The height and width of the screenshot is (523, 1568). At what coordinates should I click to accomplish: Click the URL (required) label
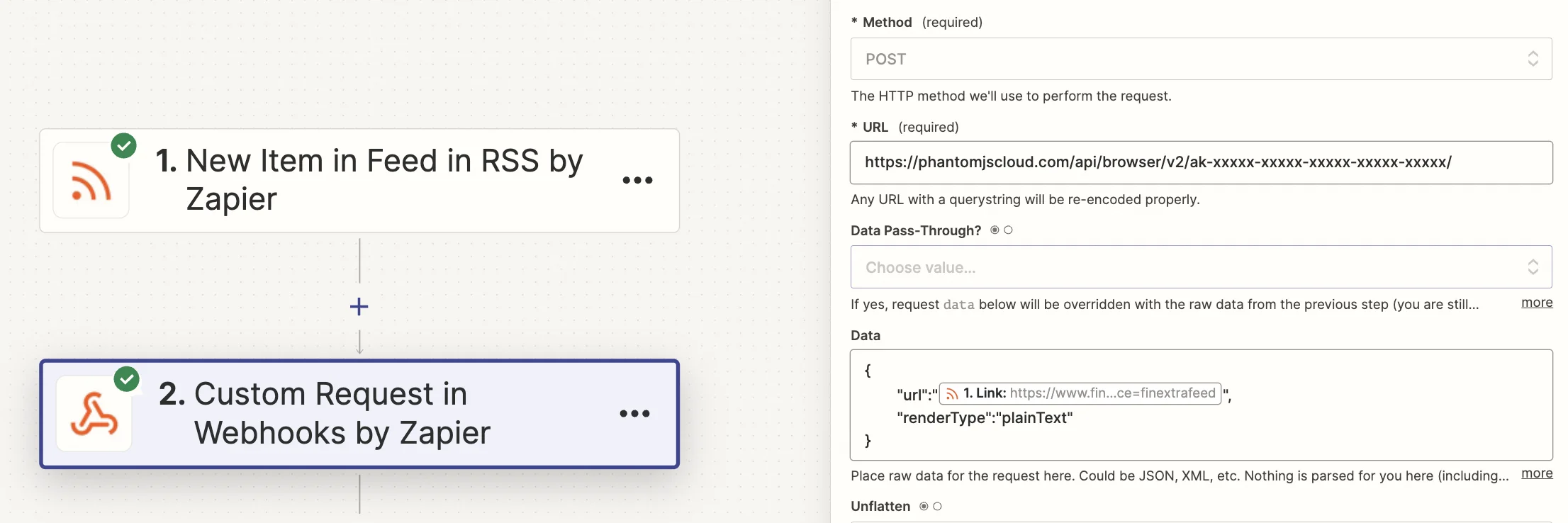[905, 127]
